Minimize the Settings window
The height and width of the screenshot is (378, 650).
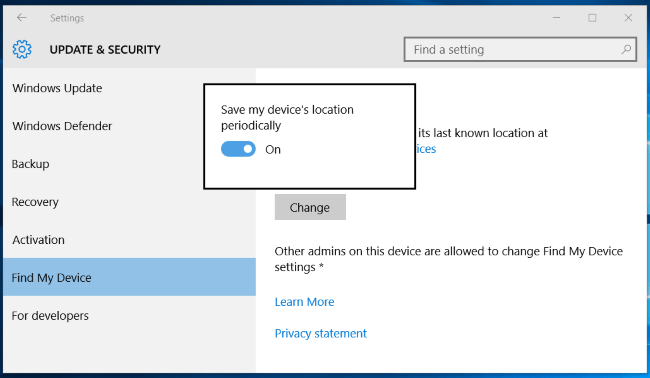pyautogui.click(x=556, y=18)
